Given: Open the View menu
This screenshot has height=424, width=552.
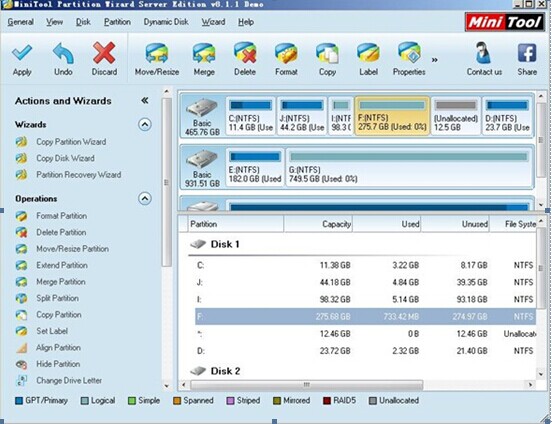Looking at the screenshot, I should click(x=55, y=22).
